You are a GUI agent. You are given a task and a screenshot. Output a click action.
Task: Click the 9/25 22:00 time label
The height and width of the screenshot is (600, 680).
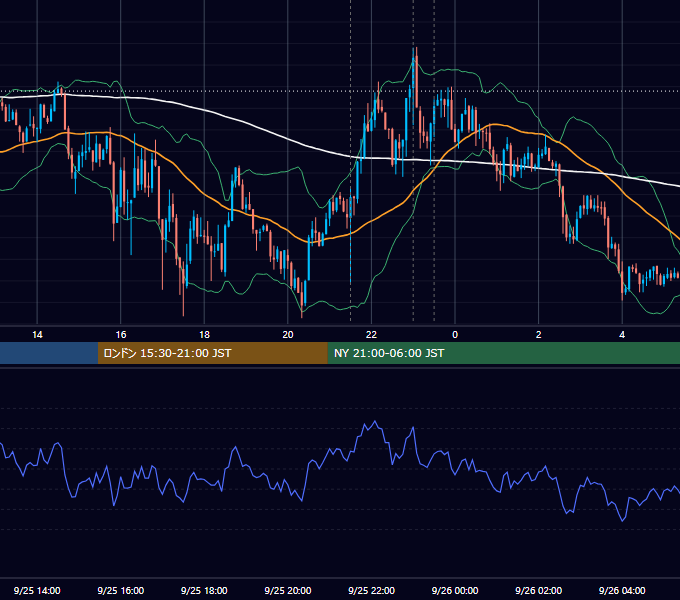(371, 590)
